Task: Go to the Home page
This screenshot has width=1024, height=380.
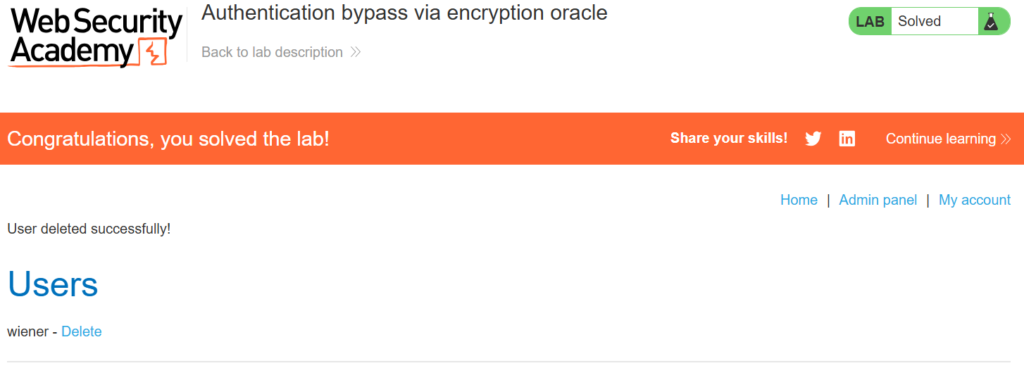Action: pyautogui.click(x=799, y=200)
